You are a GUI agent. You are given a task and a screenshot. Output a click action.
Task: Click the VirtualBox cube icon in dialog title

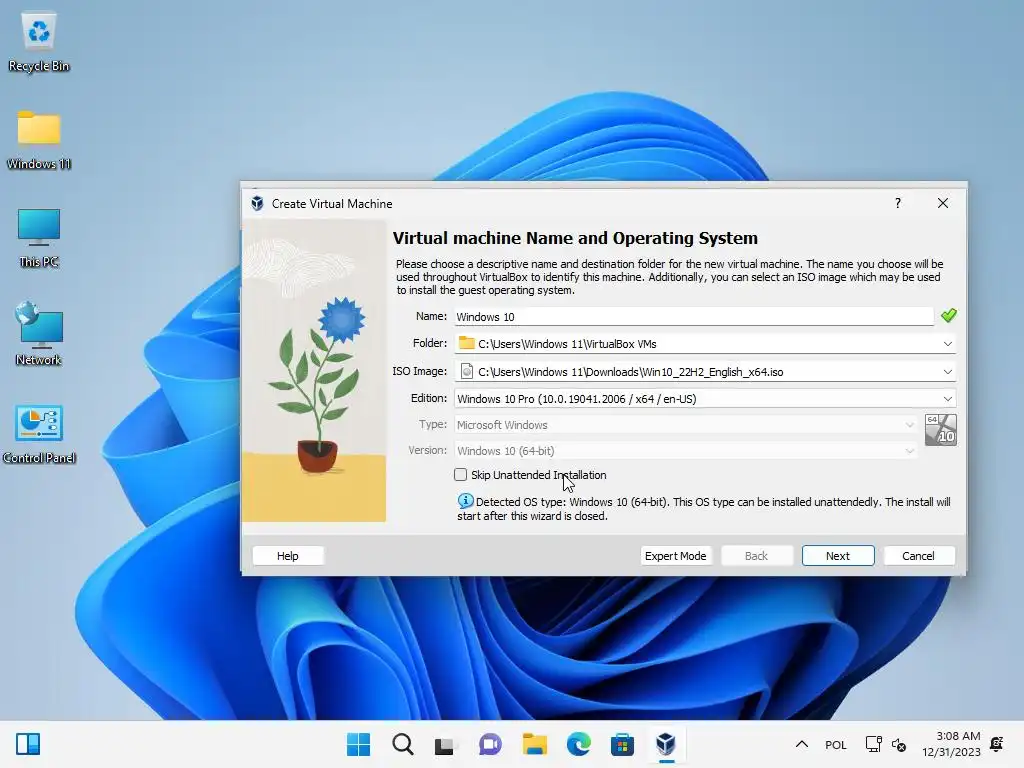click(x=257, y=203)
